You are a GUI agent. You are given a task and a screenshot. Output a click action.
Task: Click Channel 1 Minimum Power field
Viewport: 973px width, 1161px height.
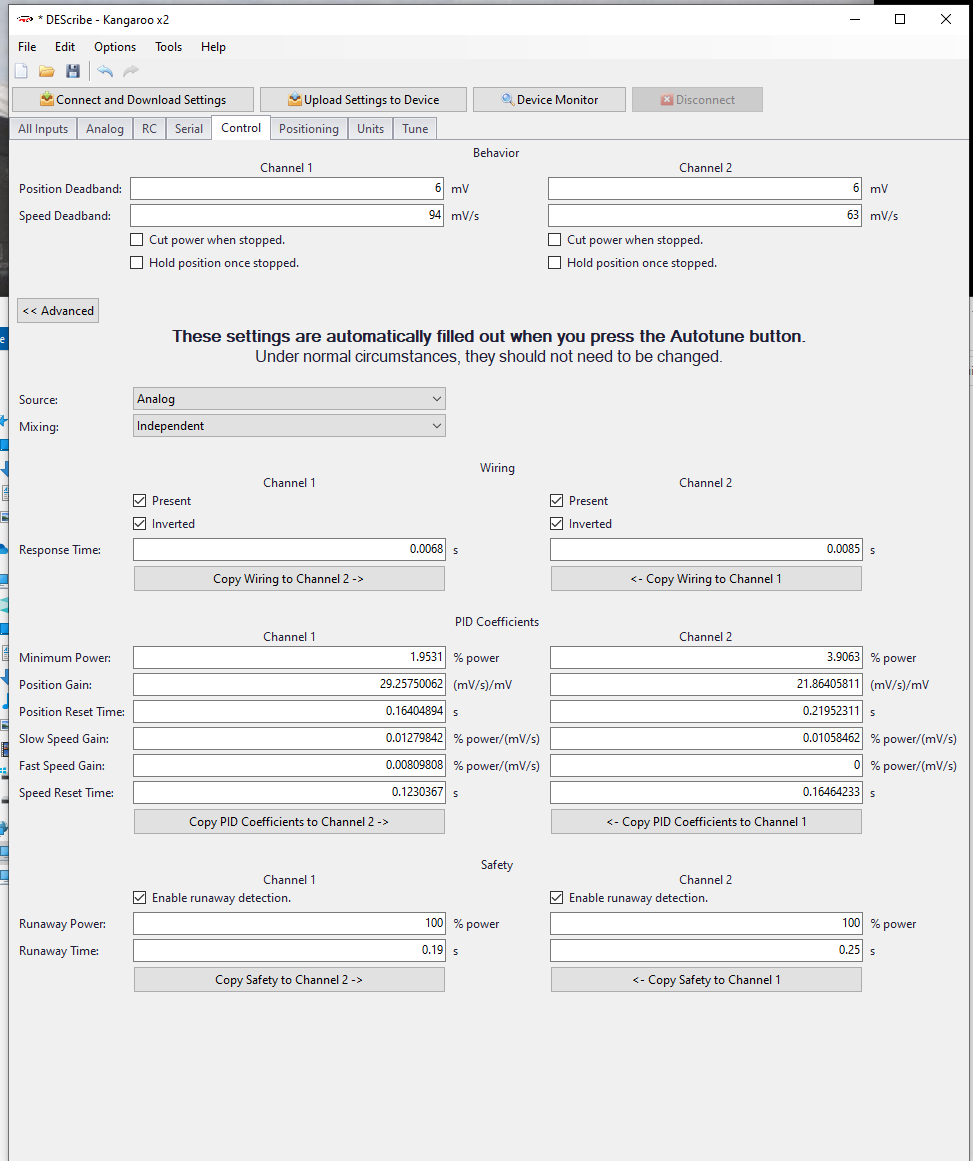(x=290, y=658)
